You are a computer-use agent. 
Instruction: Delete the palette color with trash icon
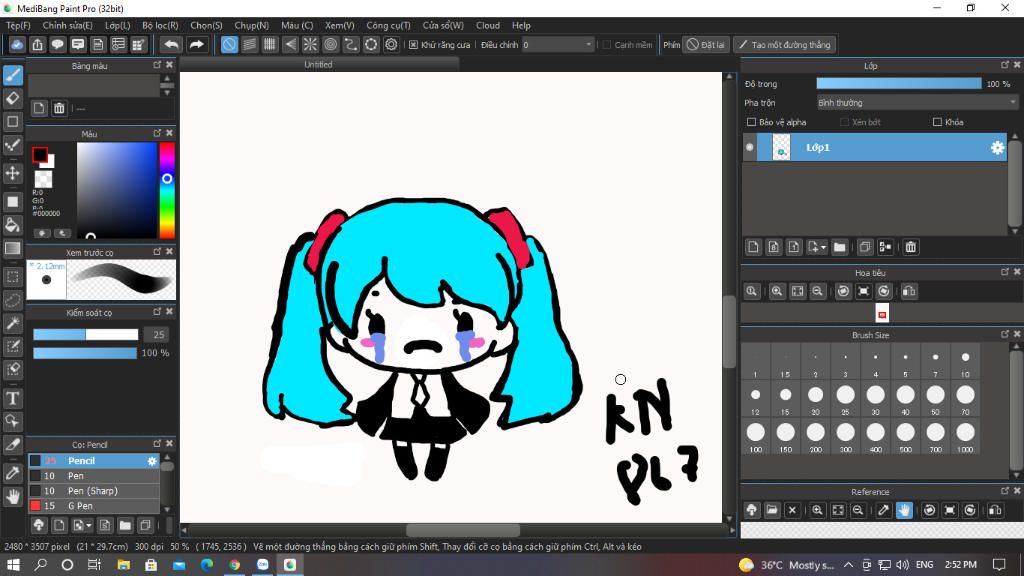tap(59, 108)
